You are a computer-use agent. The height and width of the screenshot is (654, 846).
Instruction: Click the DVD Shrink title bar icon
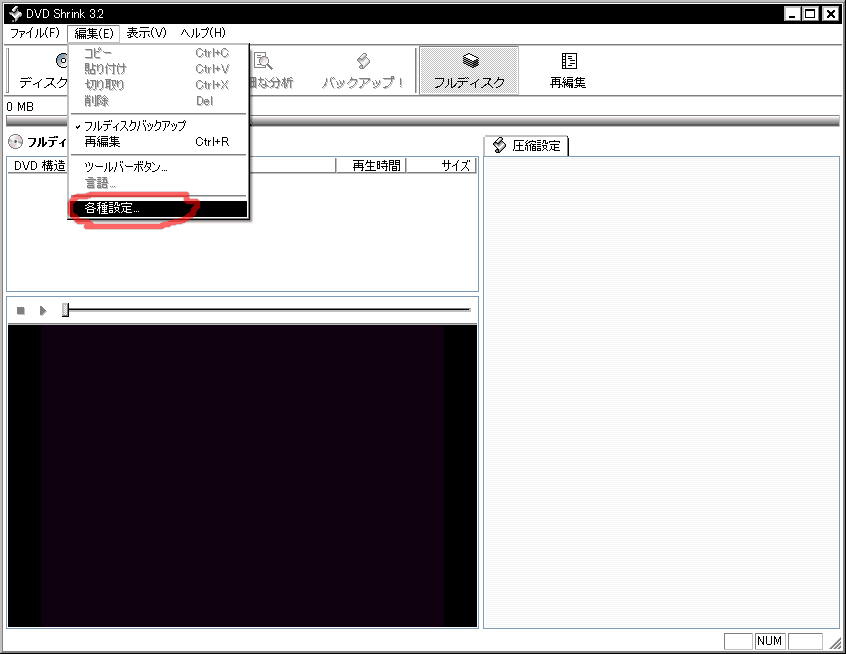click(x=15, y=13)
